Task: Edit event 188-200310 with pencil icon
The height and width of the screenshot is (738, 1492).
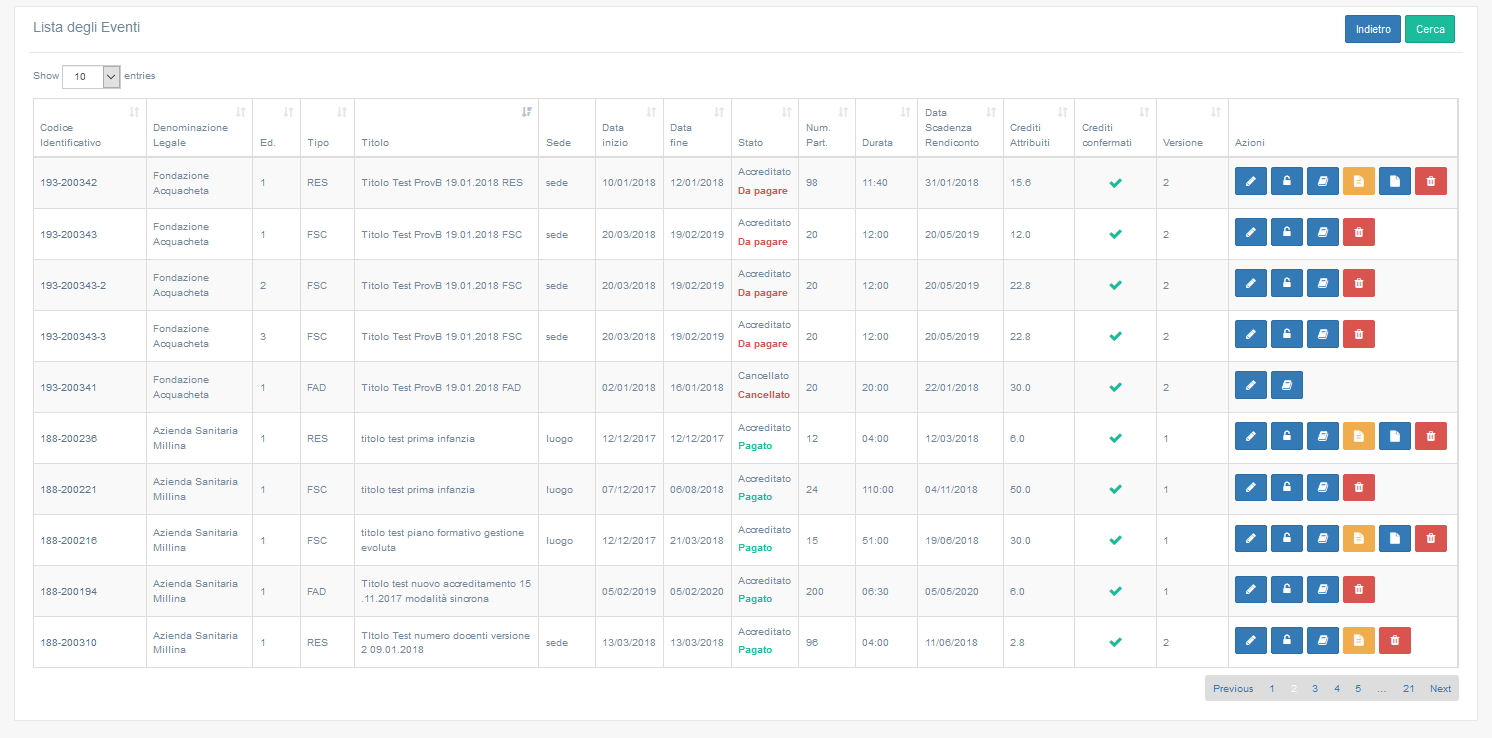Action: pyautogui.click(x=1251, y=640)
